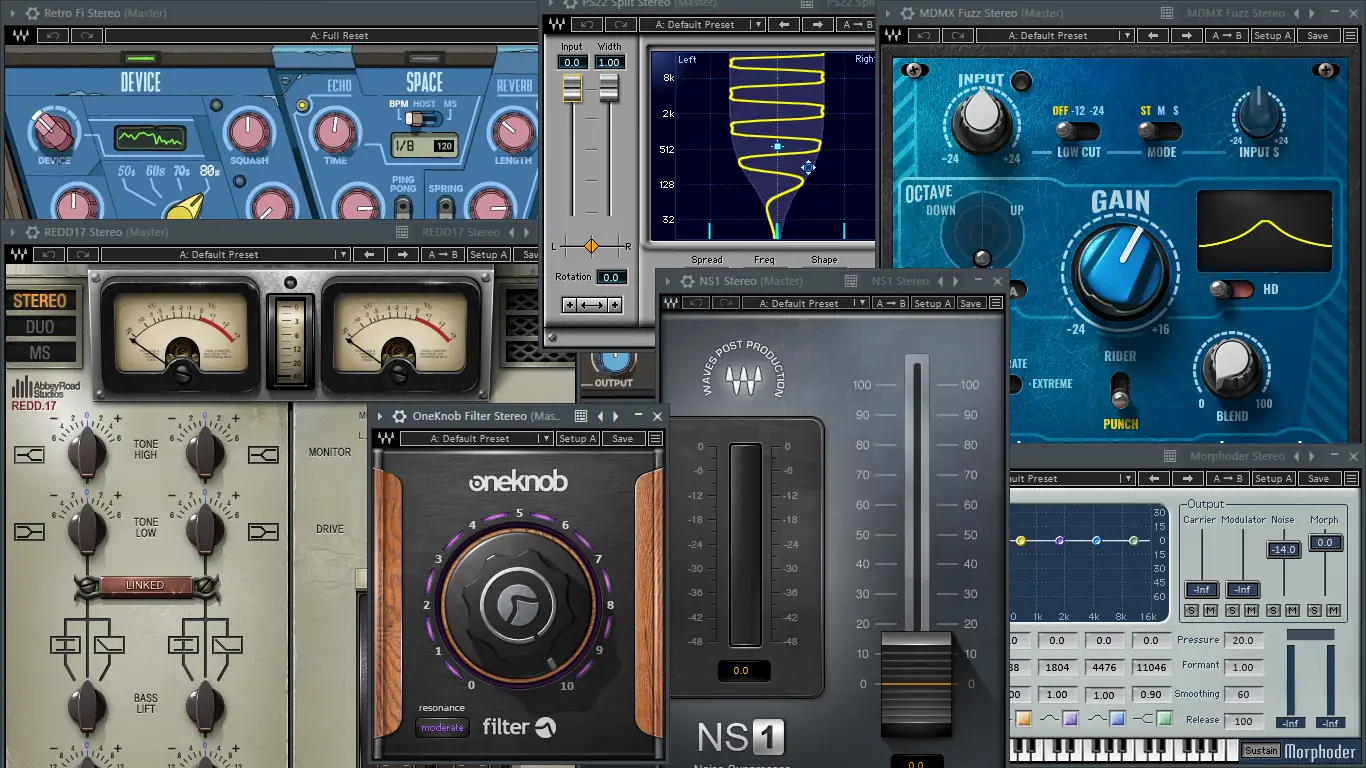
Task: Click Save in the MDMX Fuzz toolbar
Action: point(1318,35)
